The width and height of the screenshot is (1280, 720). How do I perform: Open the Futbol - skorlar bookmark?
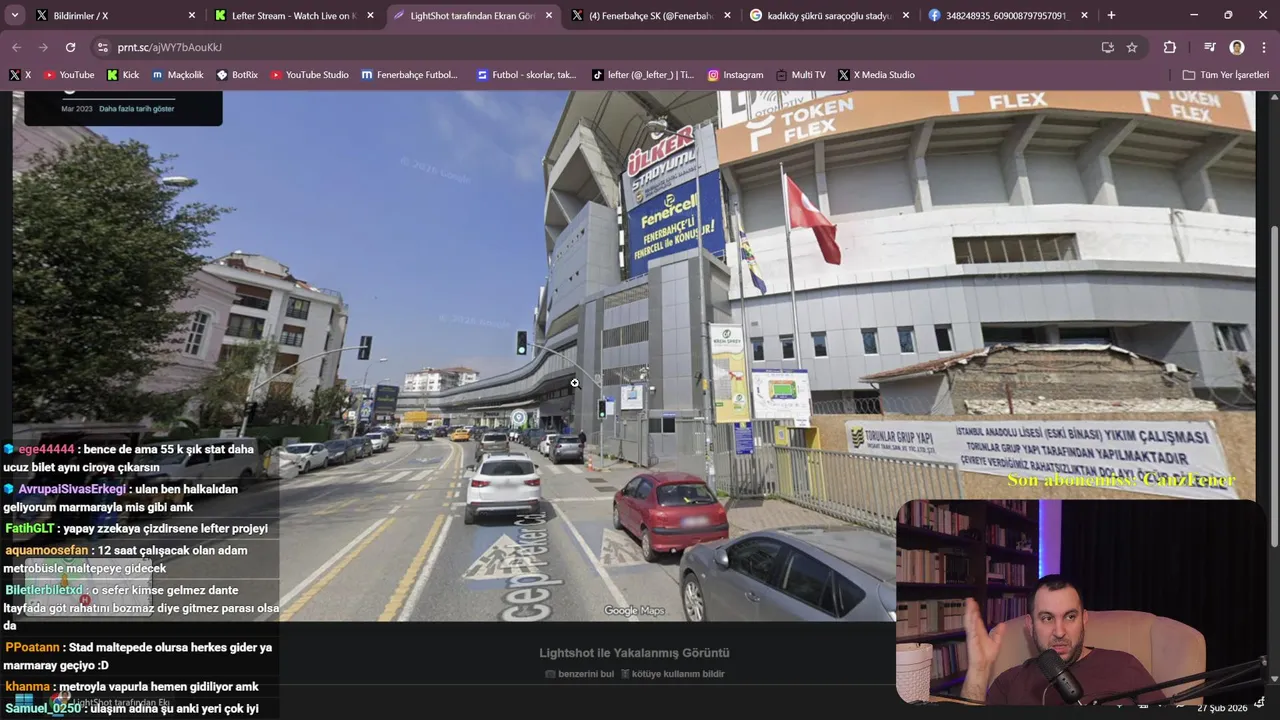[x=527, y=75]
